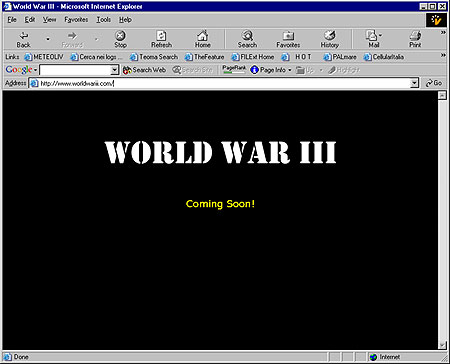Image resolution: width=450 pixels, height=364 pixels.
Task: Open the Up button dropdown arrow
Action: [x=321, y=70]
